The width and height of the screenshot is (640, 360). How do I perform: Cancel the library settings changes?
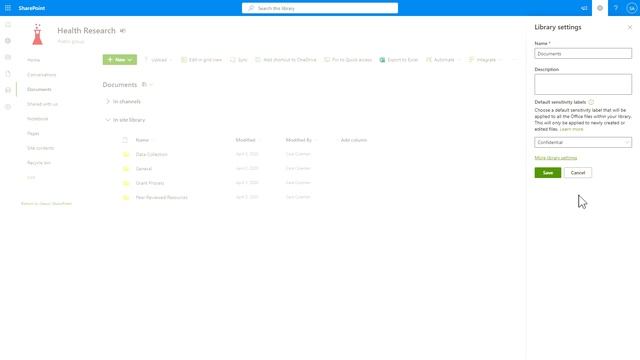tap(578, 173)
